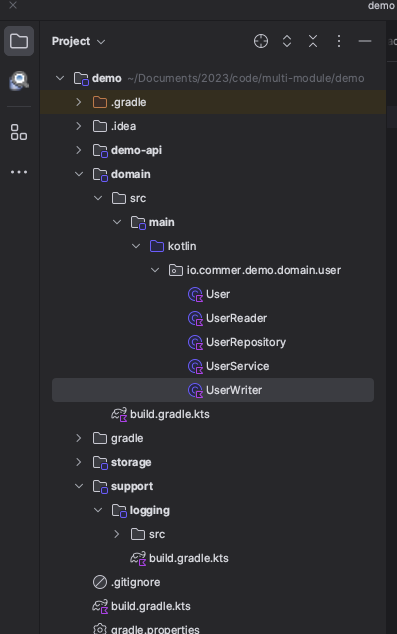
Task: Open Project panel options menu
Action: 339,41
